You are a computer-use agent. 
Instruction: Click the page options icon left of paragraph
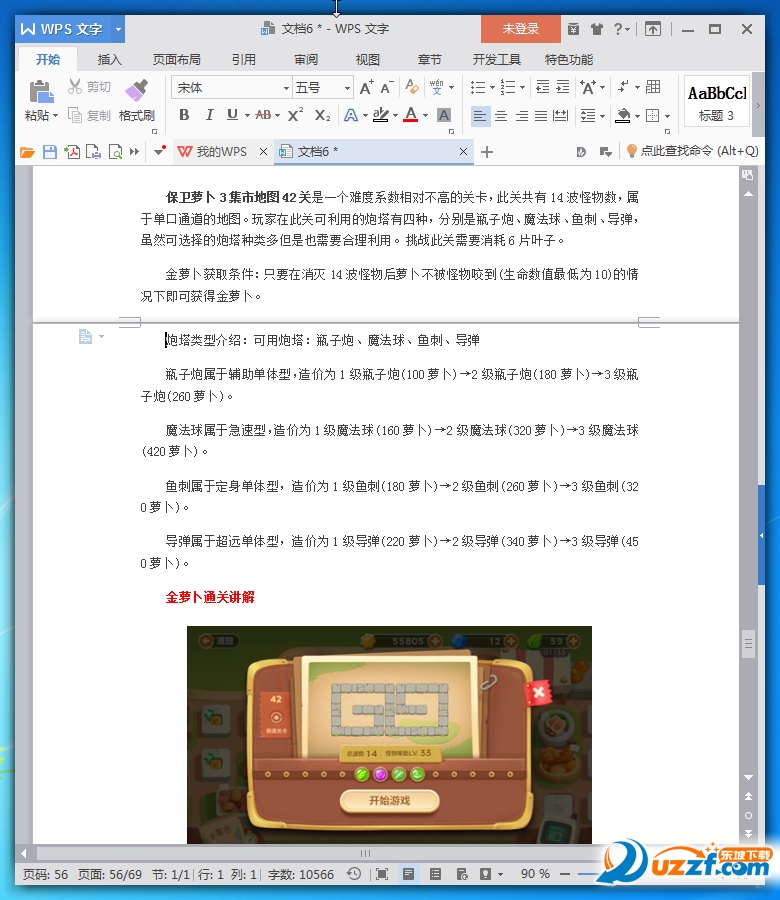click(86, 336)
